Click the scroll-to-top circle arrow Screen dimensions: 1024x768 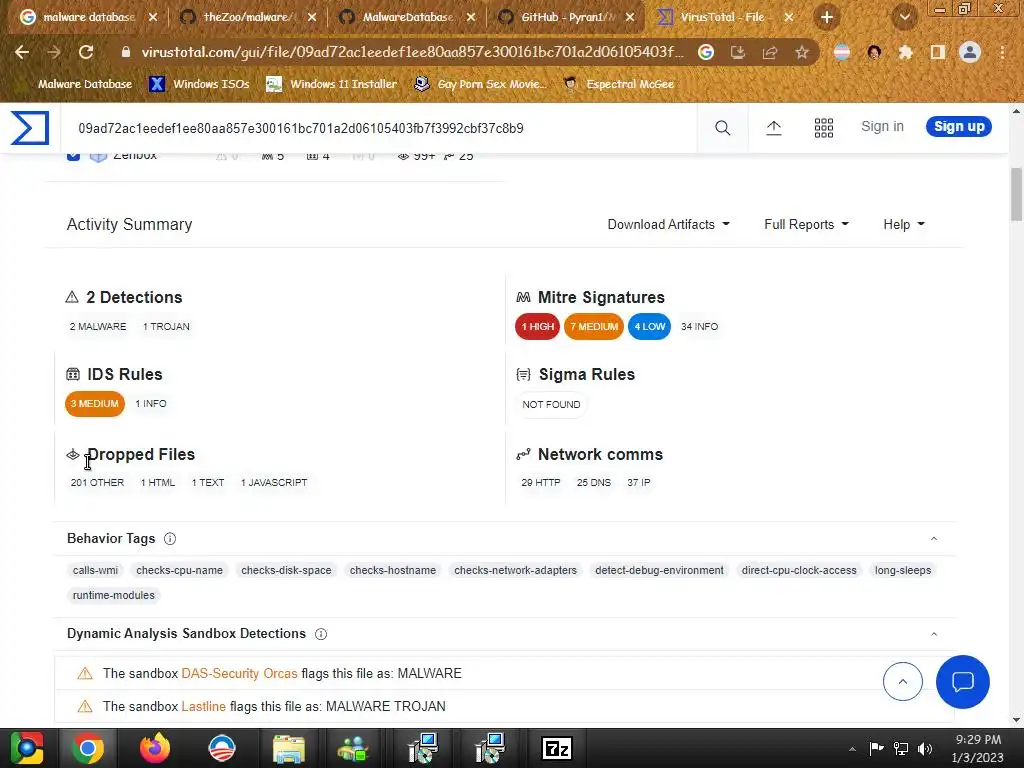[x=903, y=681]
